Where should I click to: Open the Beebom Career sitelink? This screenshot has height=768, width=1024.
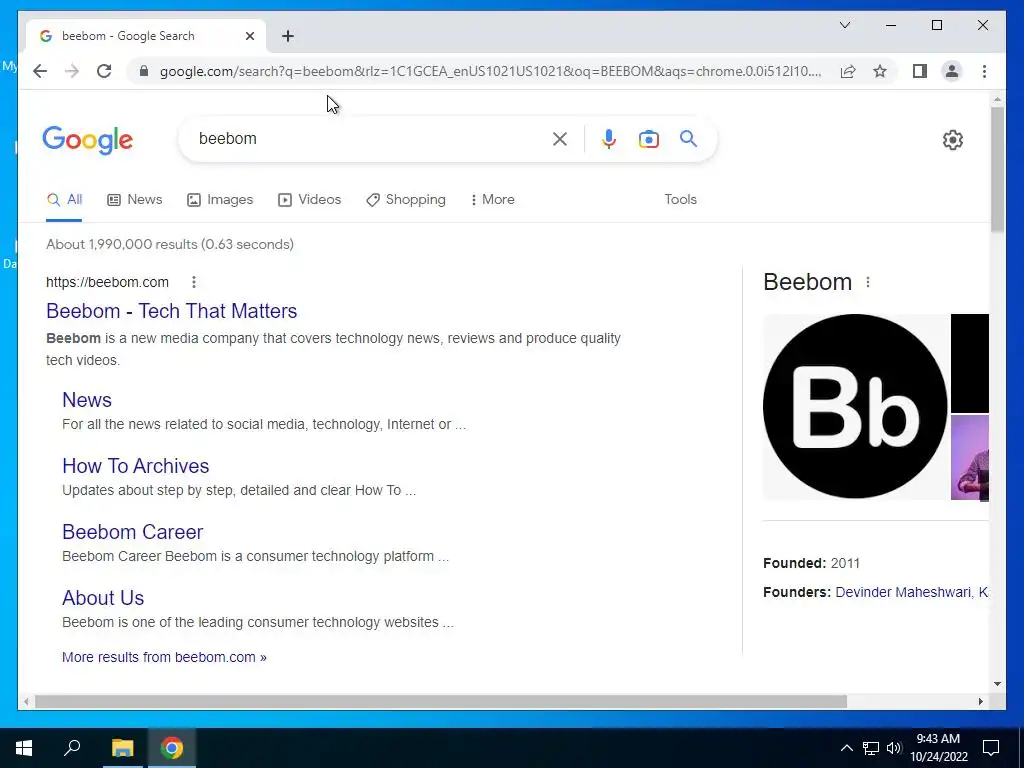[x=133, y=532]
